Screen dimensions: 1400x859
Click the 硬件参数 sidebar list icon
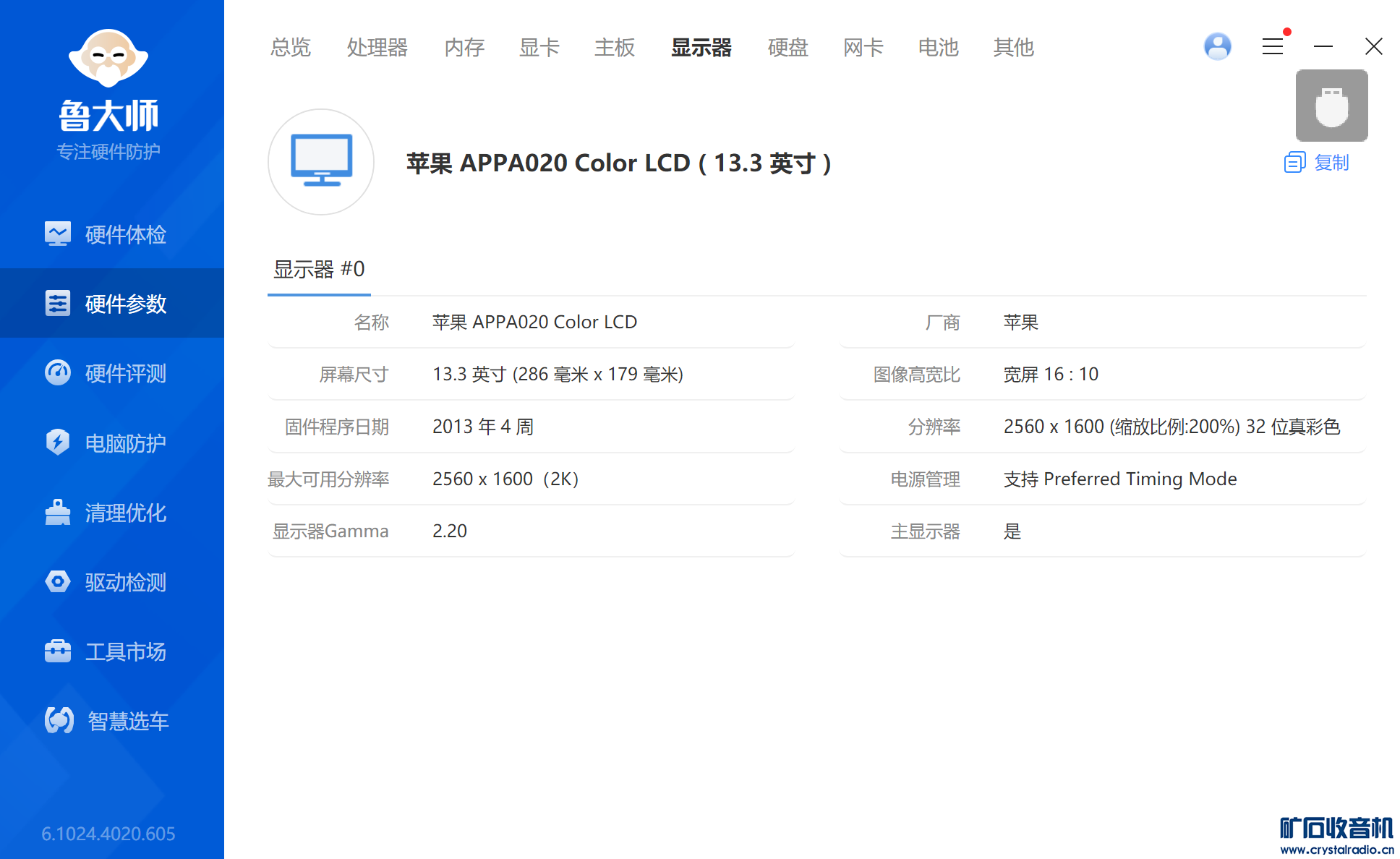[58, 303]
